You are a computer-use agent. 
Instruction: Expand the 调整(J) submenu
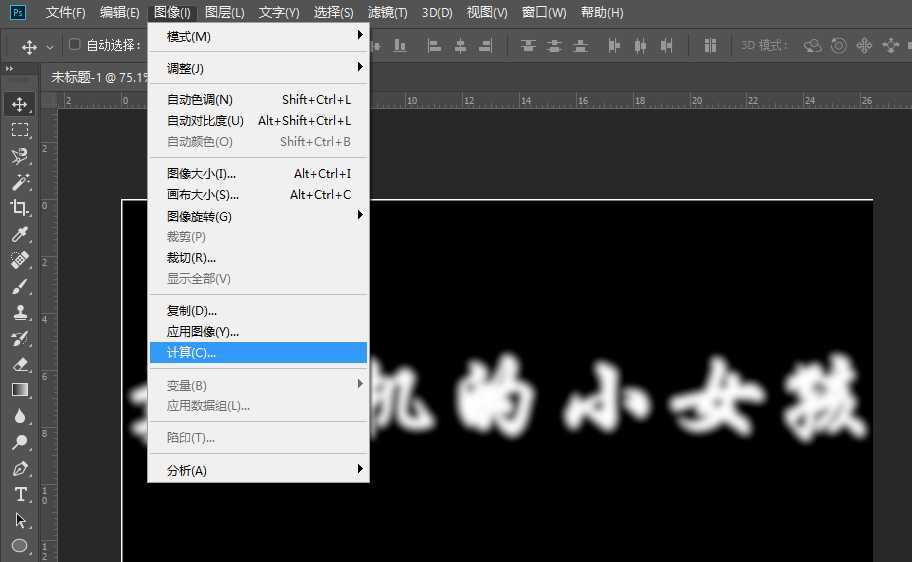258,68
